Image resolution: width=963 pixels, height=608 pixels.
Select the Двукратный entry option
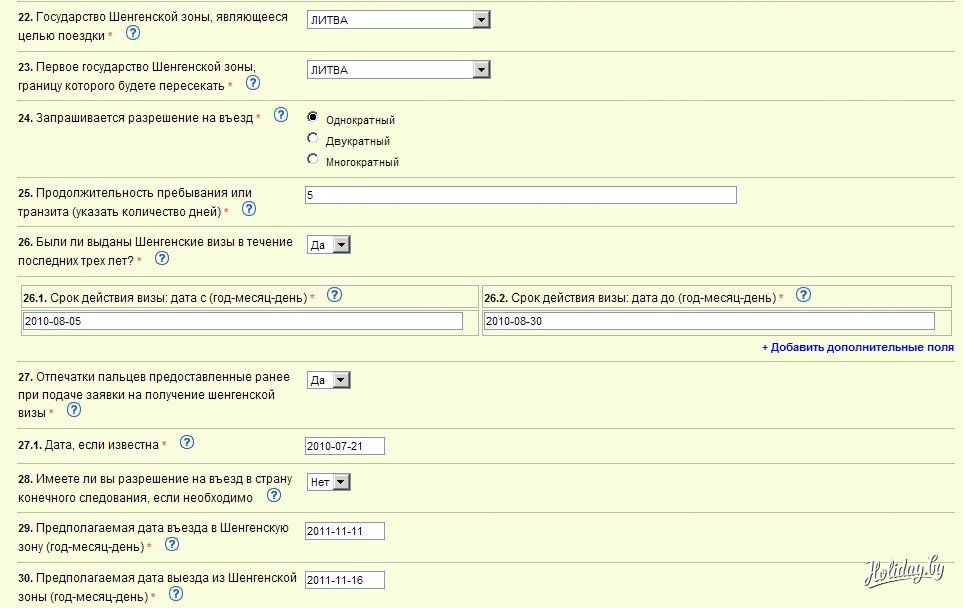click(313, 139)
